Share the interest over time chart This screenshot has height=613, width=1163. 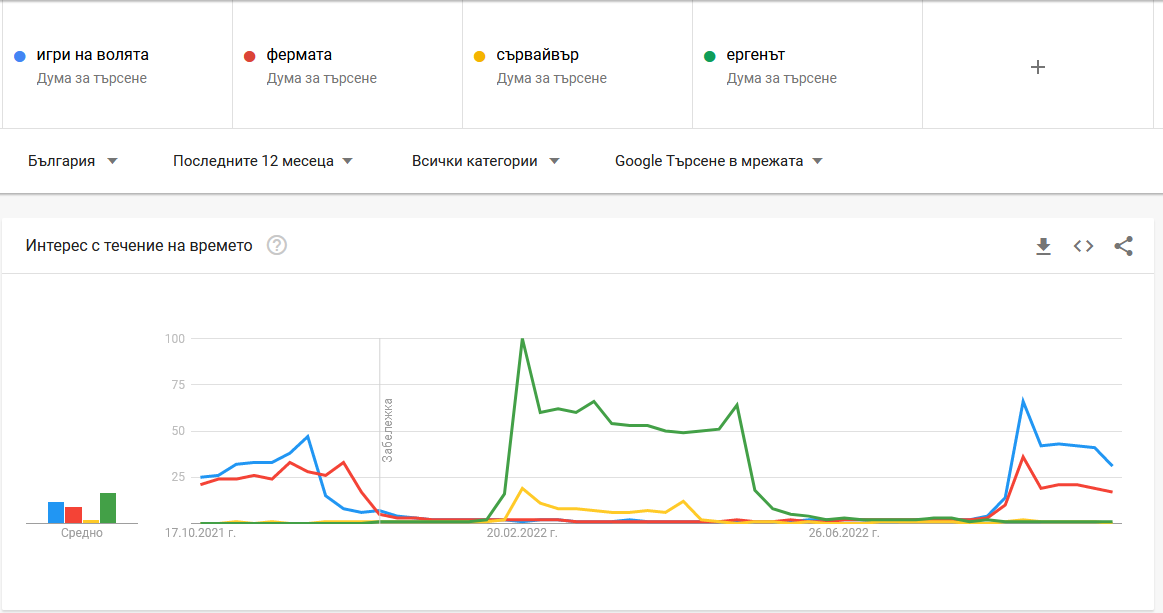1123,246
